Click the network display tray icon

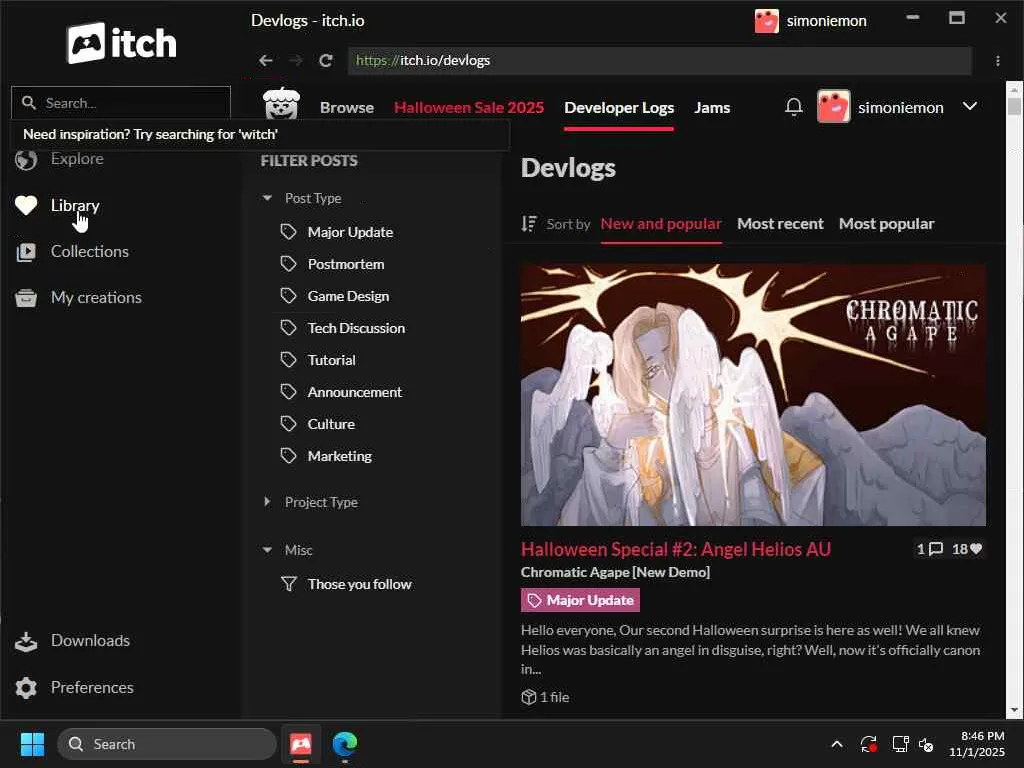coord(901,744)
